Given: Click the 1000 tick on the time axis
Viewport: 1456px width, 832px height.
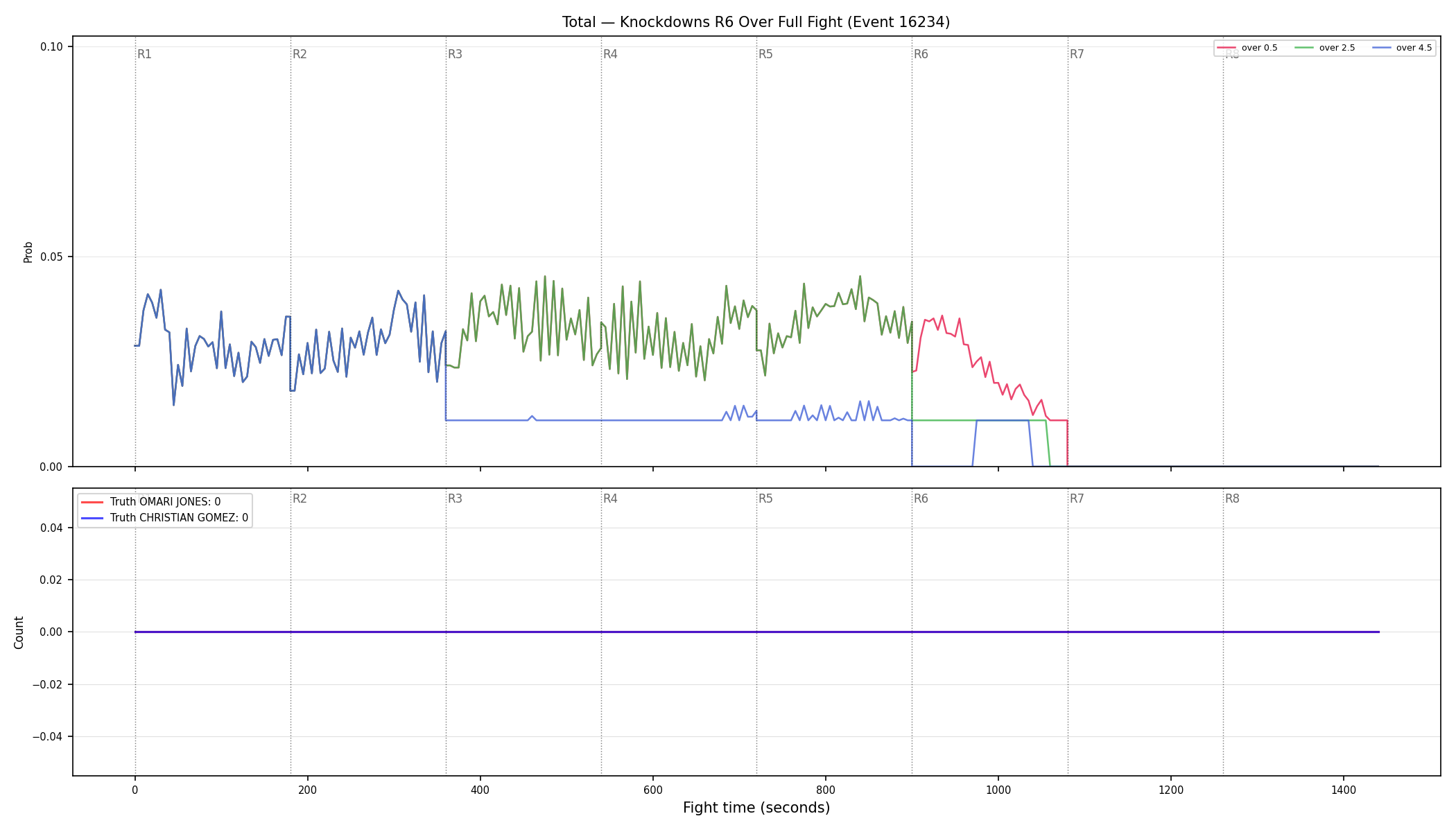Looking at the screenshot, I should coord(998,790).
